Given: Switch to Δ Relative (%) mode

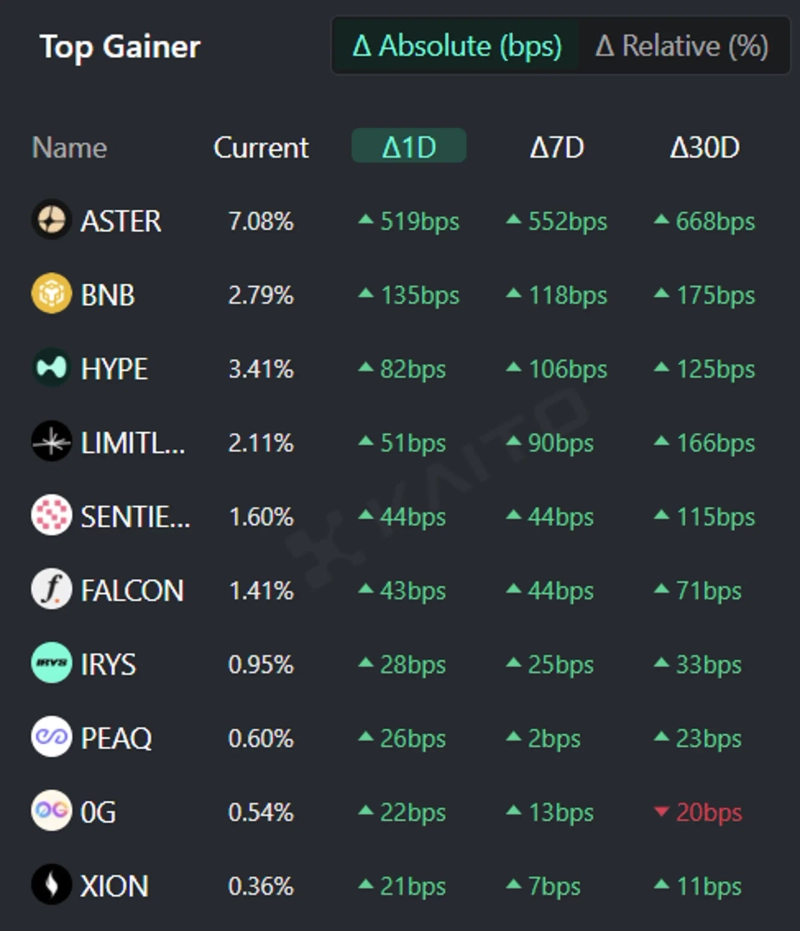Looking at the screenshot, I should coord(682,46).
